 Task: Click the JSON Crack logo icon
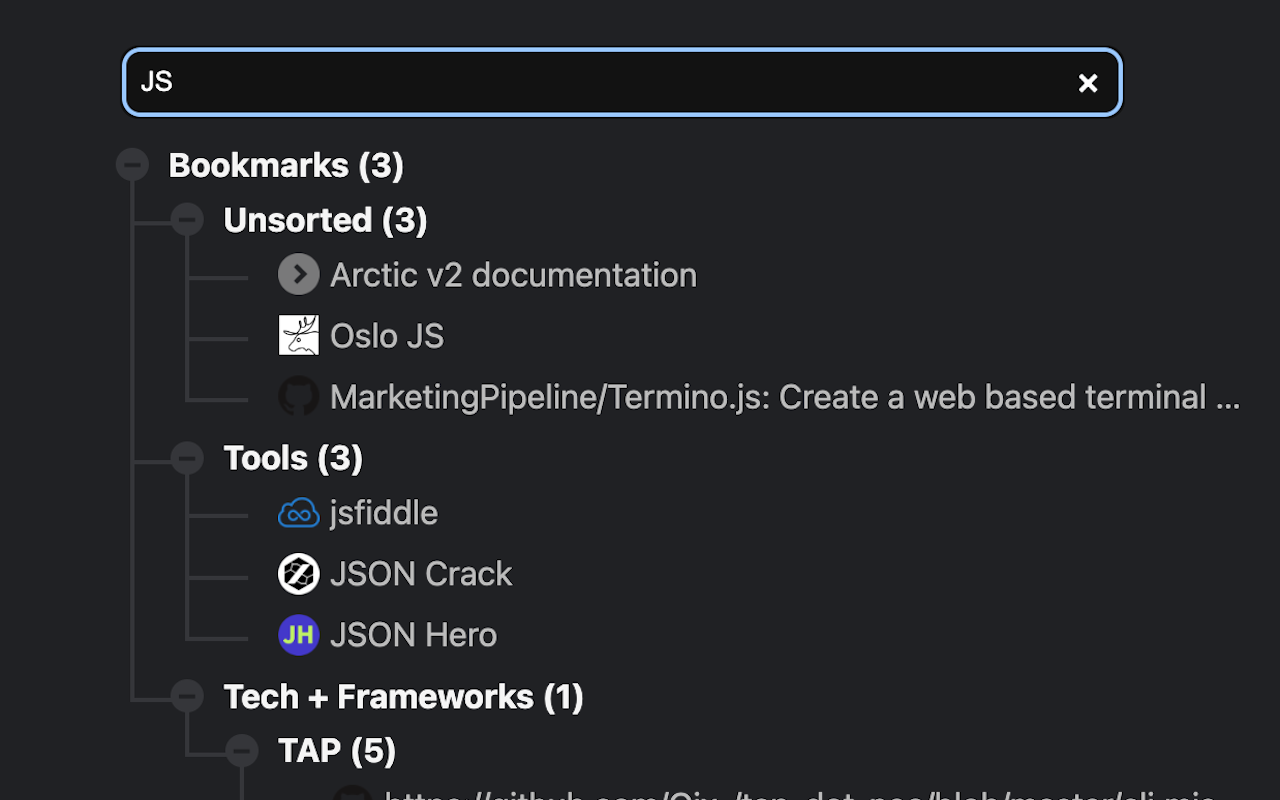click(298, 574)
